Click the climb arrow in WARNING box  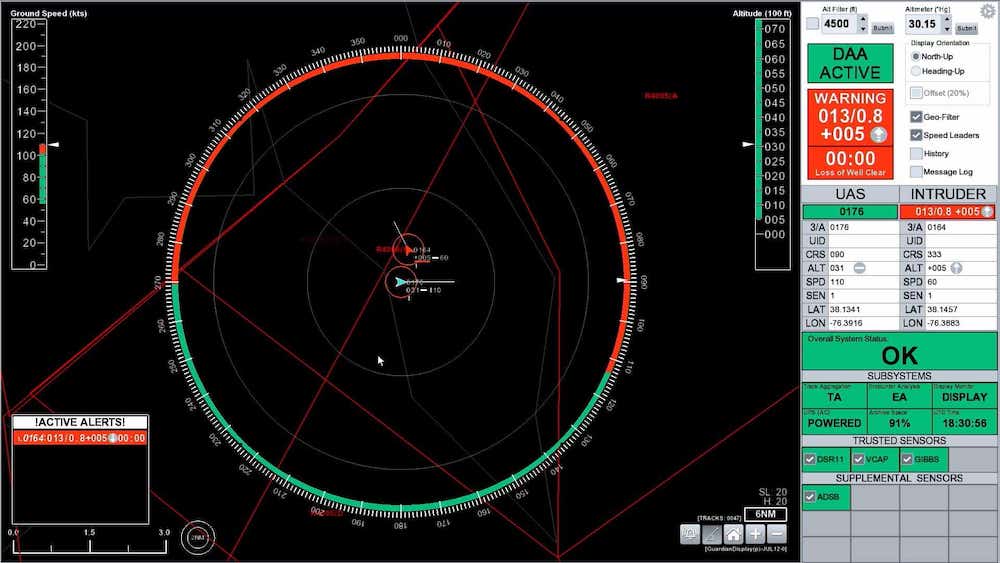pos(879,135)
